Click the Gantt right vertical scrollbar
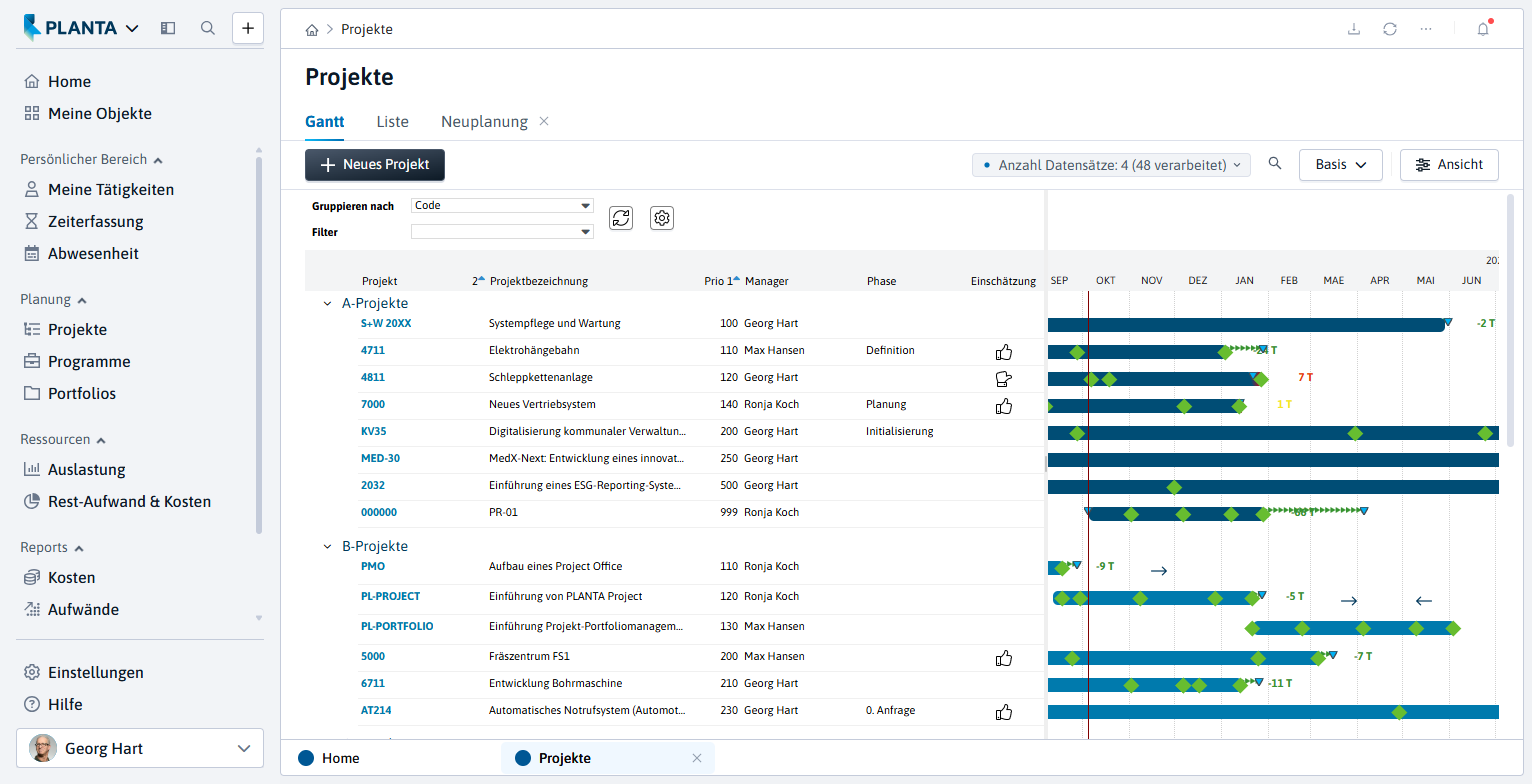Screen dimensions: 1532x784 pos(1510,320)
